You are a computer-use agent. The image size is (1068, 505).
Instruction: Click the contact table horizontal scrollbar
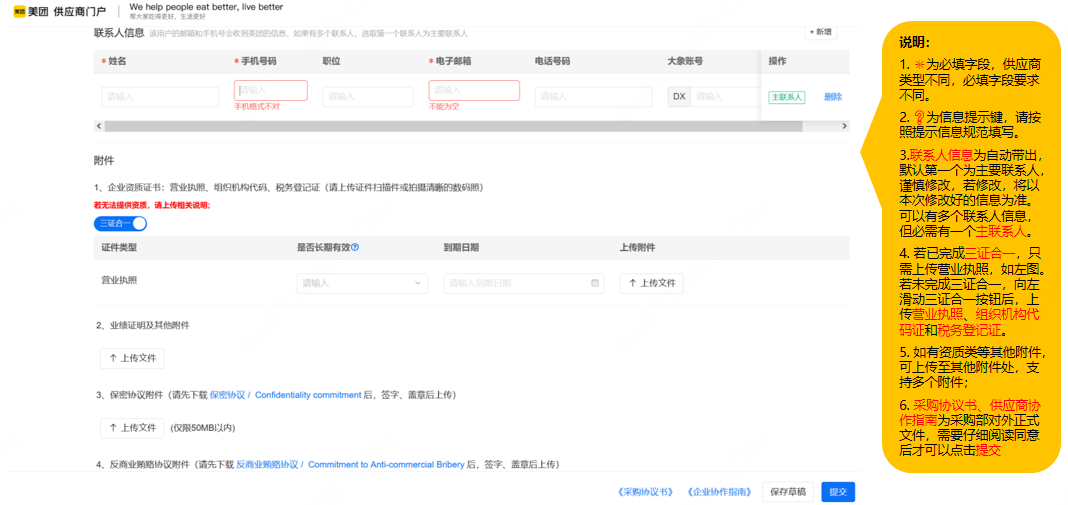(454, 126)
